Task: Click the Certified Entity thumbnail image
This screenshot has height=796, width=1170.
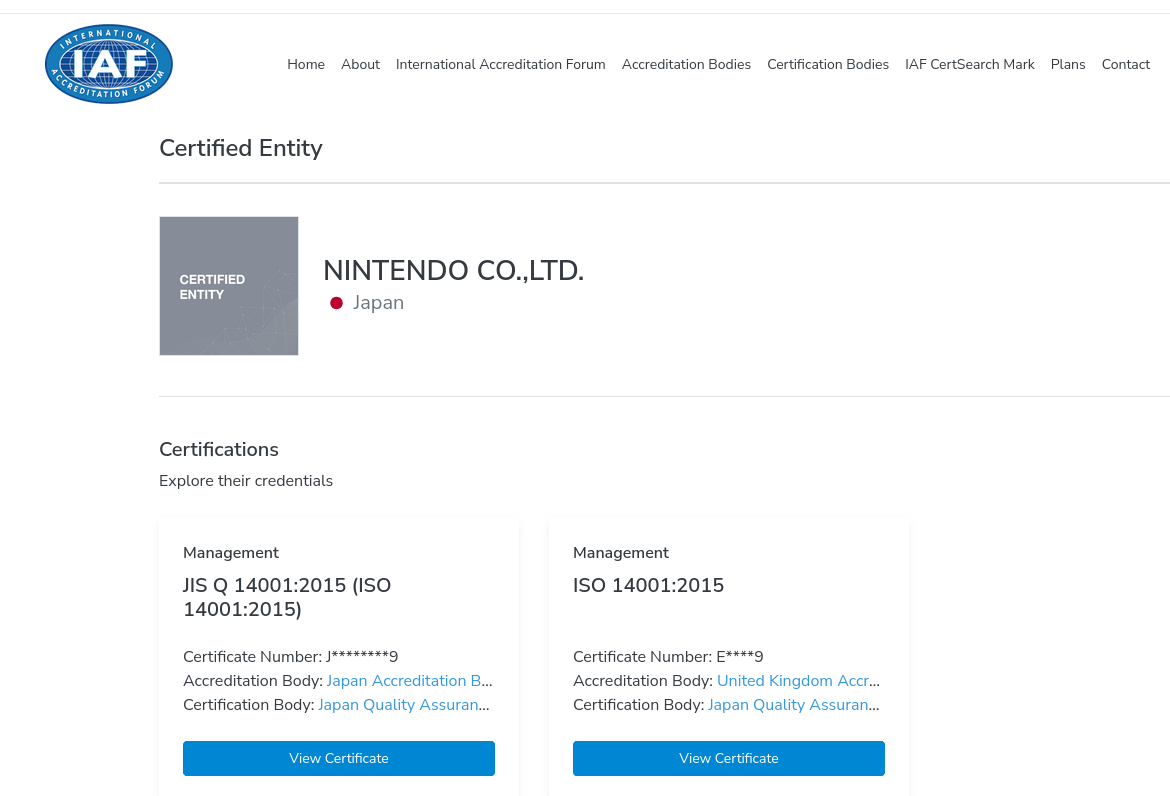Action: [x=229, y=286]
